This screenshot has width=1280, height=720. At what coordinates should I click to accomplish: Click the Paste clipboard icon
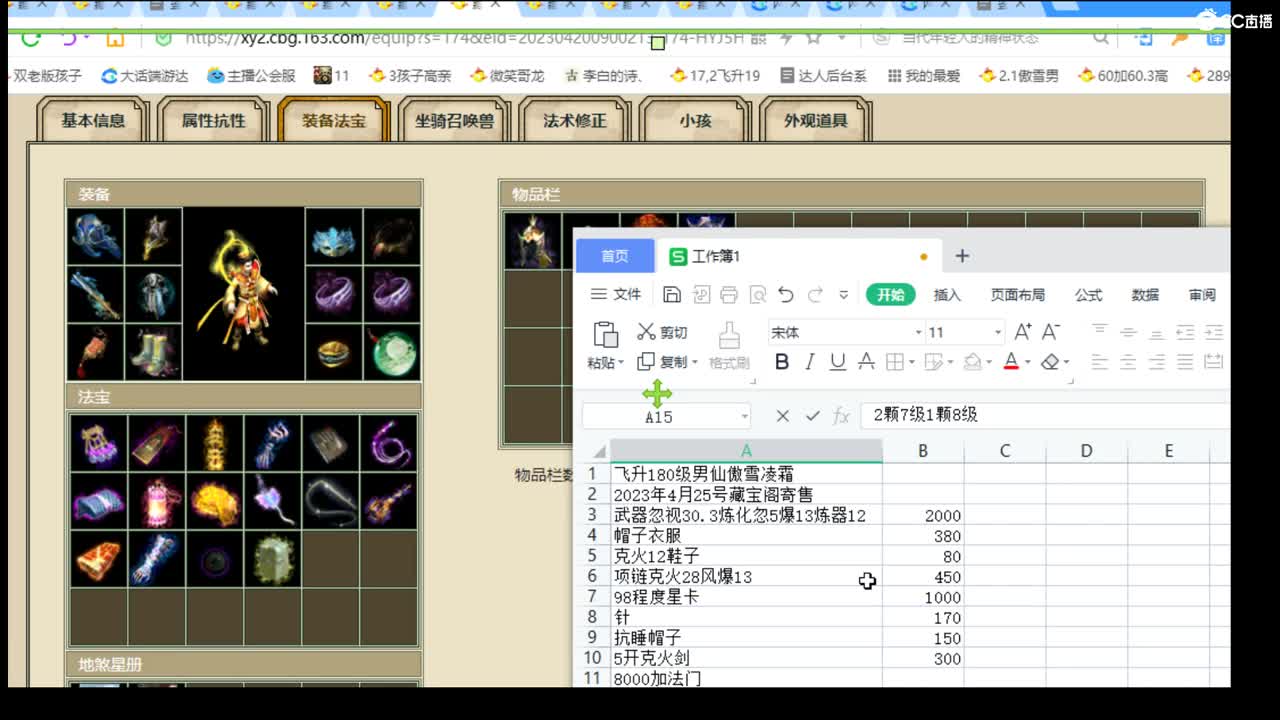click(x=605, y=334)
